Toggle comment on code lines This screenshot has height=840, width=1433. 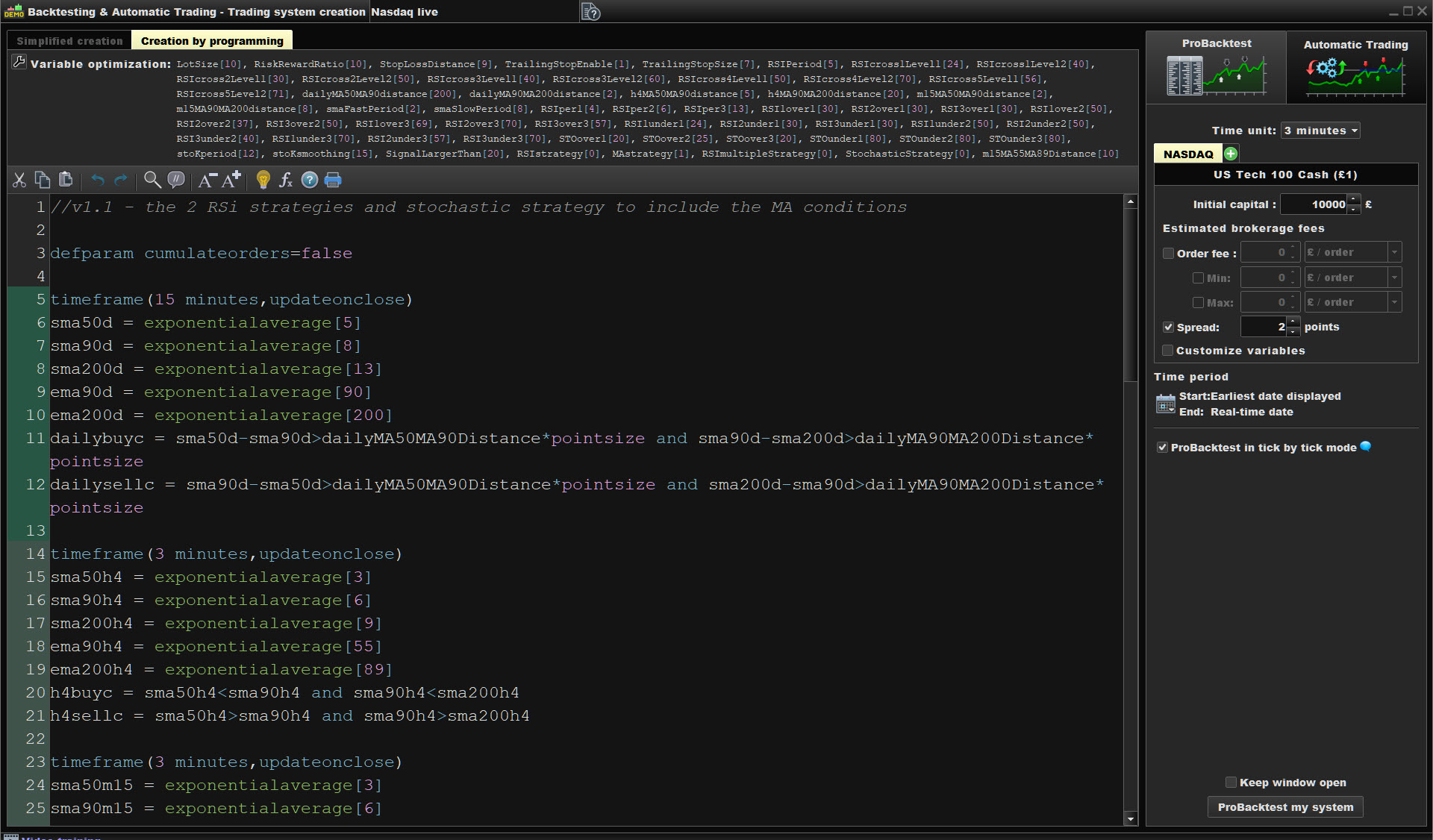click(176, 180)
